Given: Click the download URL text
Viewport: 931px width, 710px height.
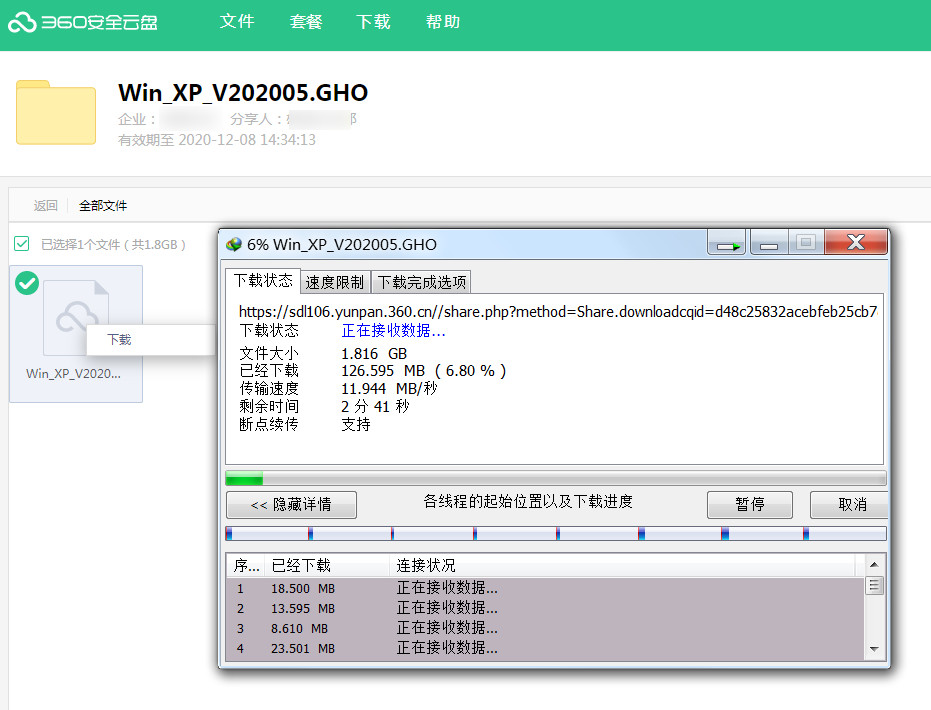Looking at the screenshot, I should pos(558,312).
